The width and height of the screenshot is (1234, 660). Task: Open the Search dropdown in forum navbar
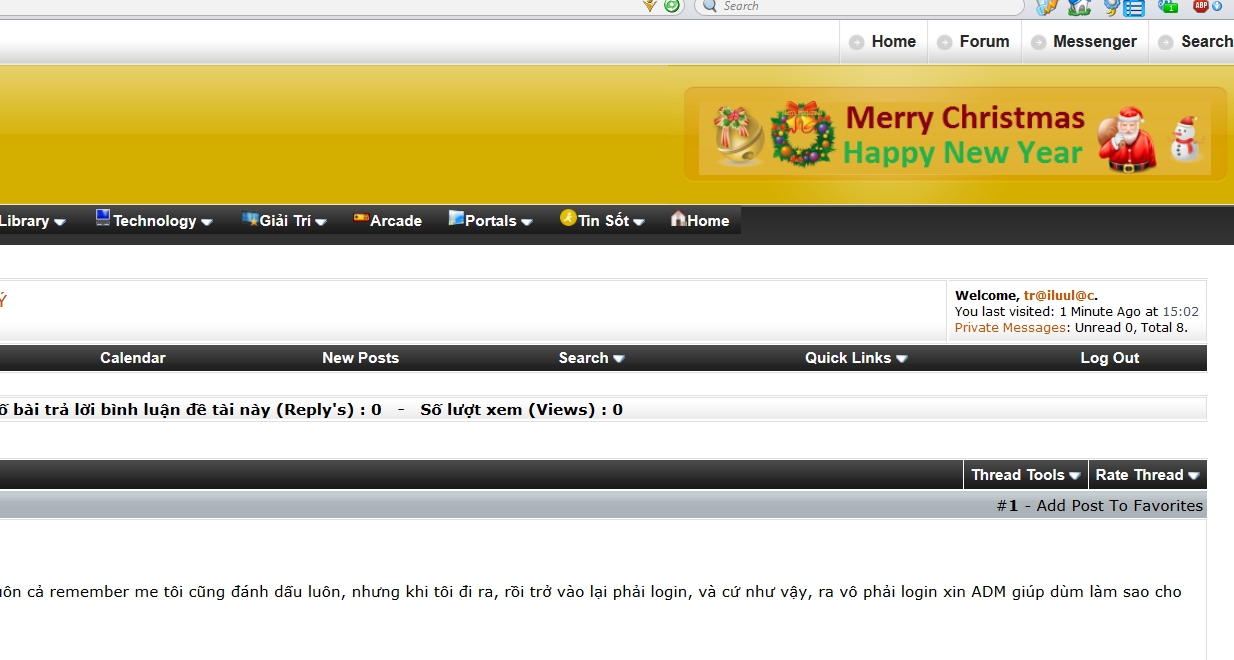pos(591,358)
